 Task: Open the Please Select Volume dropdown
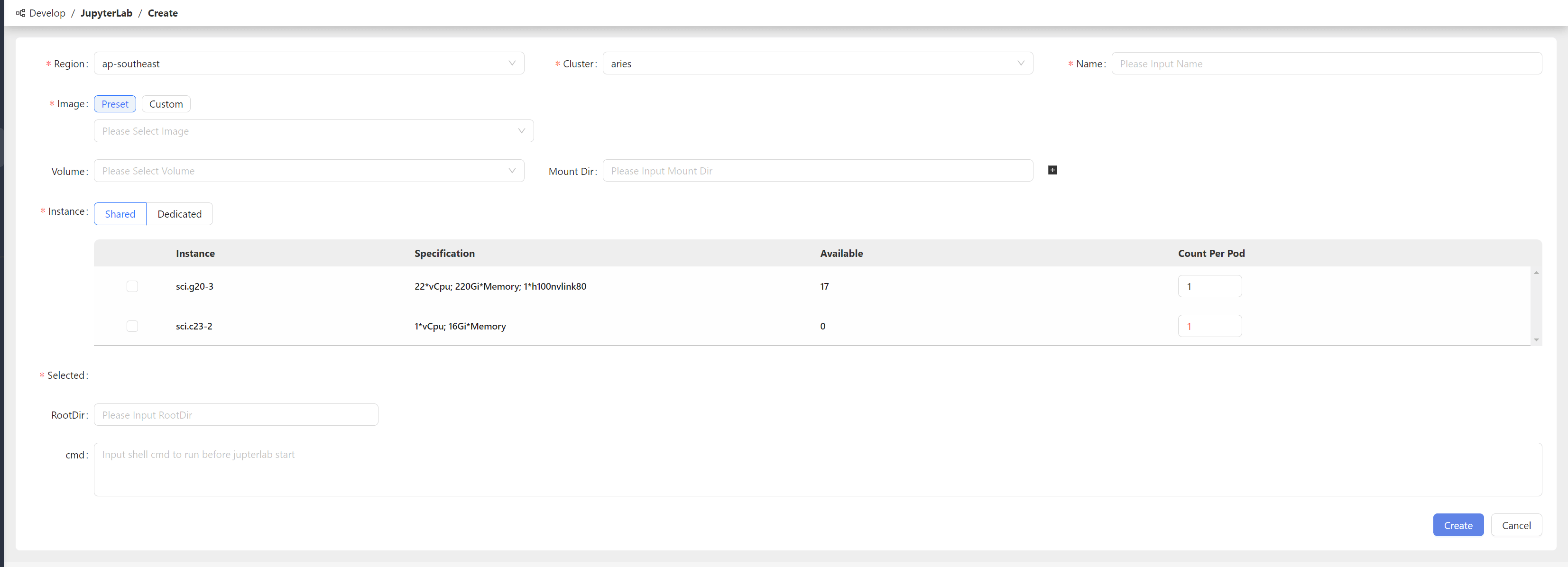pos(309,171)
